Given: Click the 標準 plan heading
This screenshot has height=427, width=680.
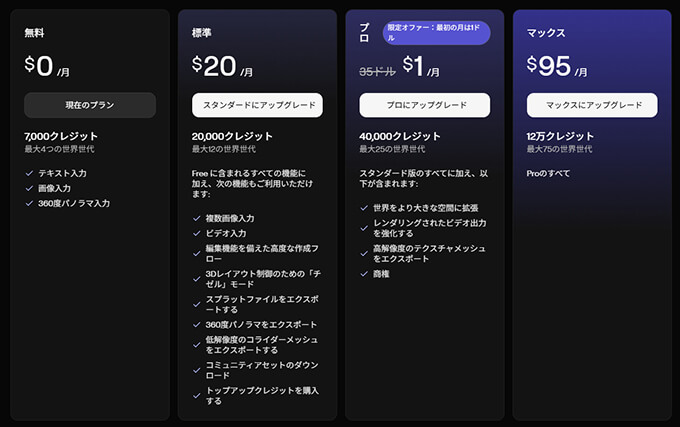Looking at the screenshot, I should coord(202,33).
